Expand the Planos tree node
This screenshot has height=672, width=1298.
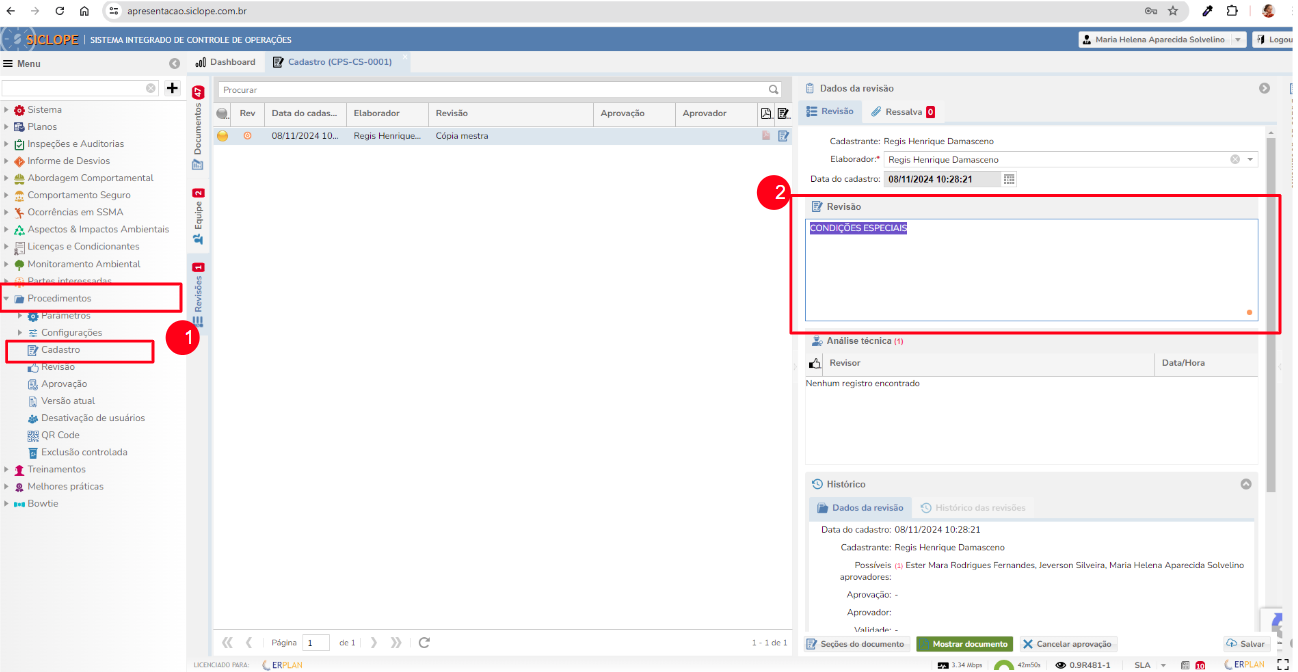click(x=6, y=127)
